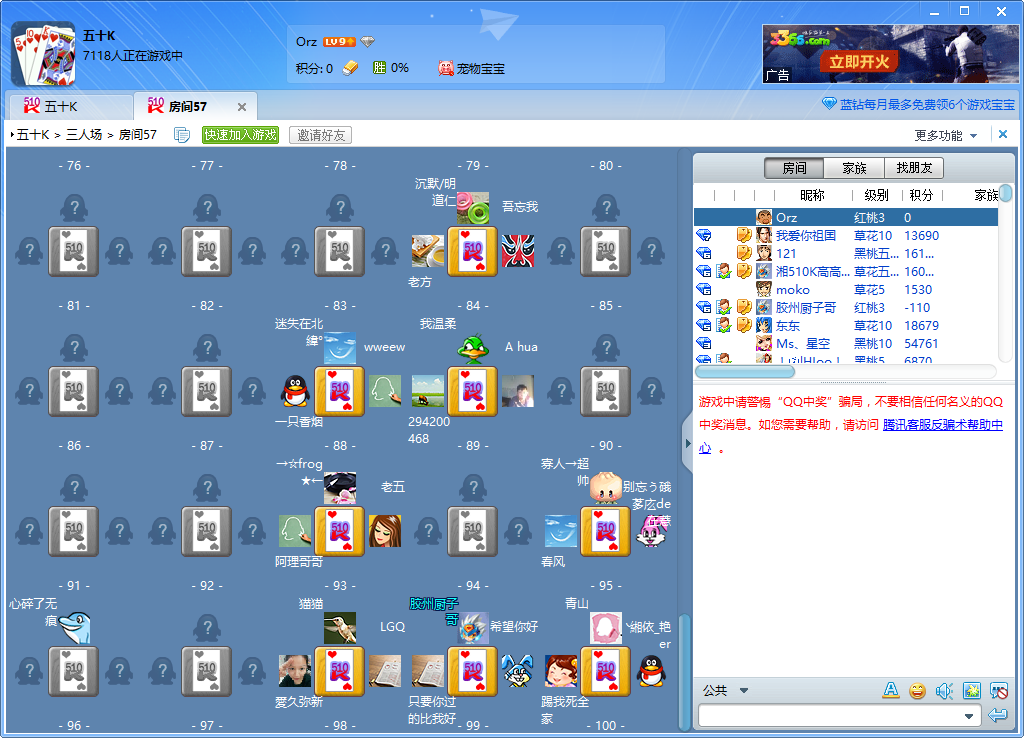1024x738 pixels.
Task: Mute chat sound with speaker icon
Action: coord(943,691)
